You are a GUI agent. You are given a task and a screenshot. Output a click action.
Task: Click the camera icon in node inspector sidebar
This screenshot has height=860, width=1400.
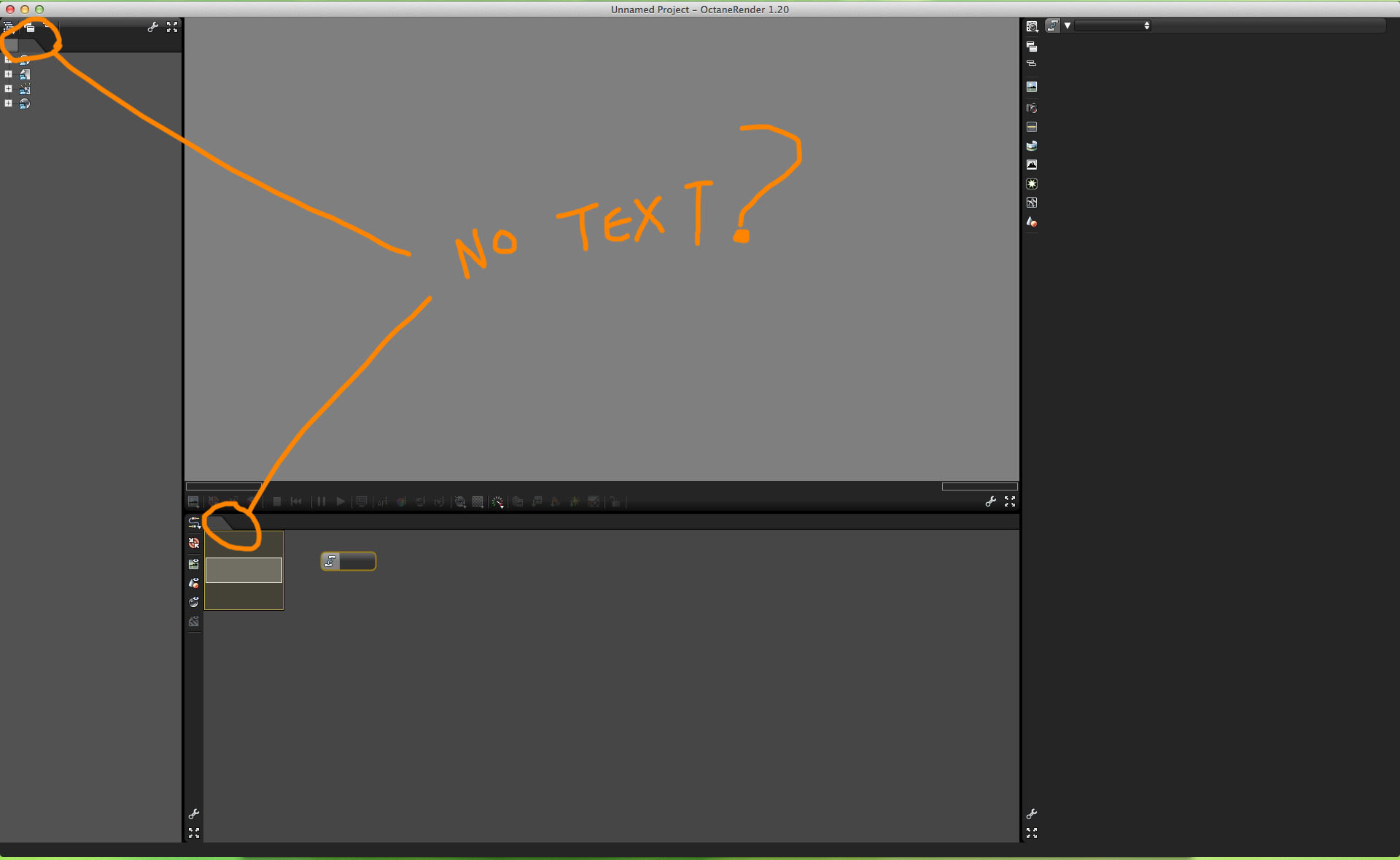(x=1031, y=108)
